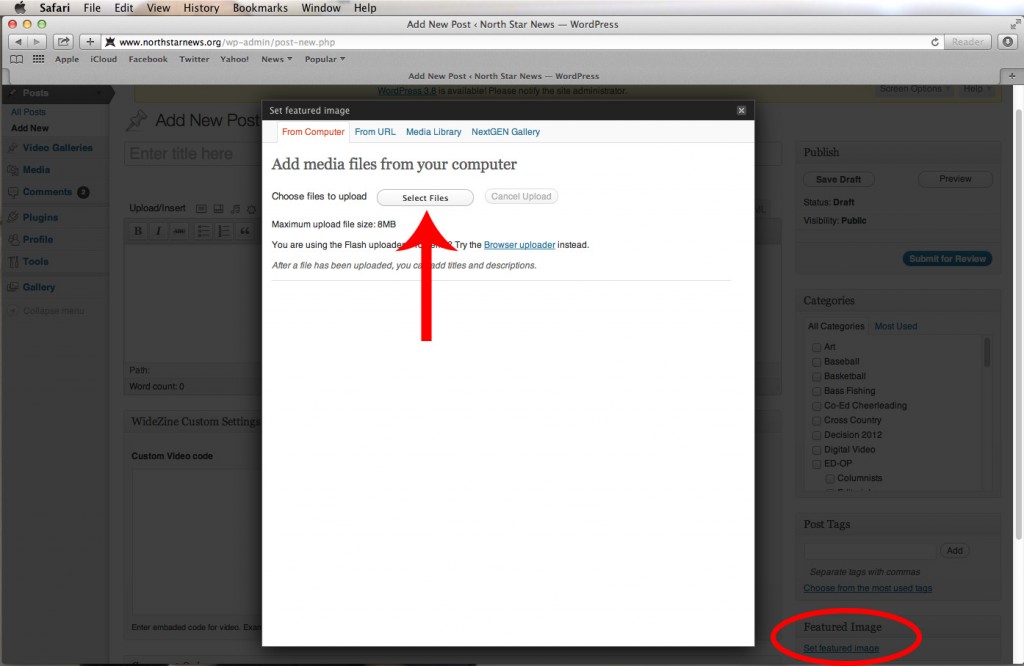Screen dimensions: 1024x666
Task: Click Collapse menu in the sidebar
Action: [47, 311]
